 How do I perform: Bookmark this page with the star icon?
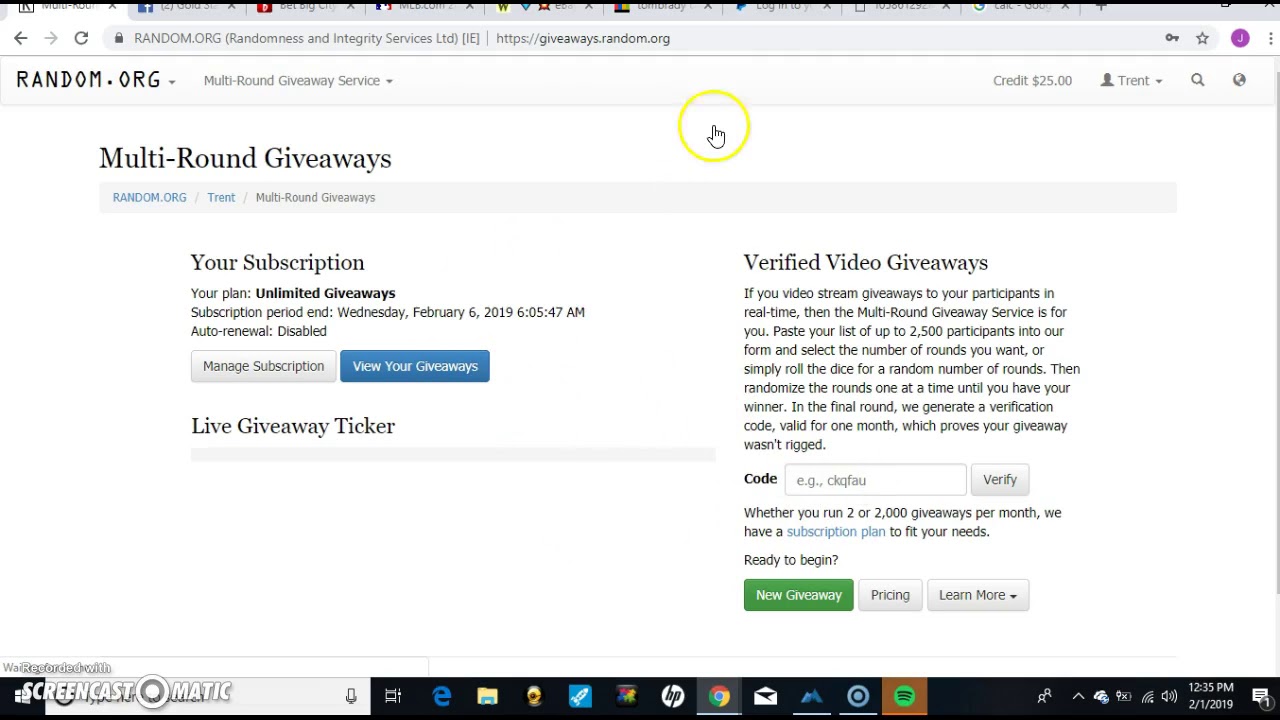[1203, 38]
